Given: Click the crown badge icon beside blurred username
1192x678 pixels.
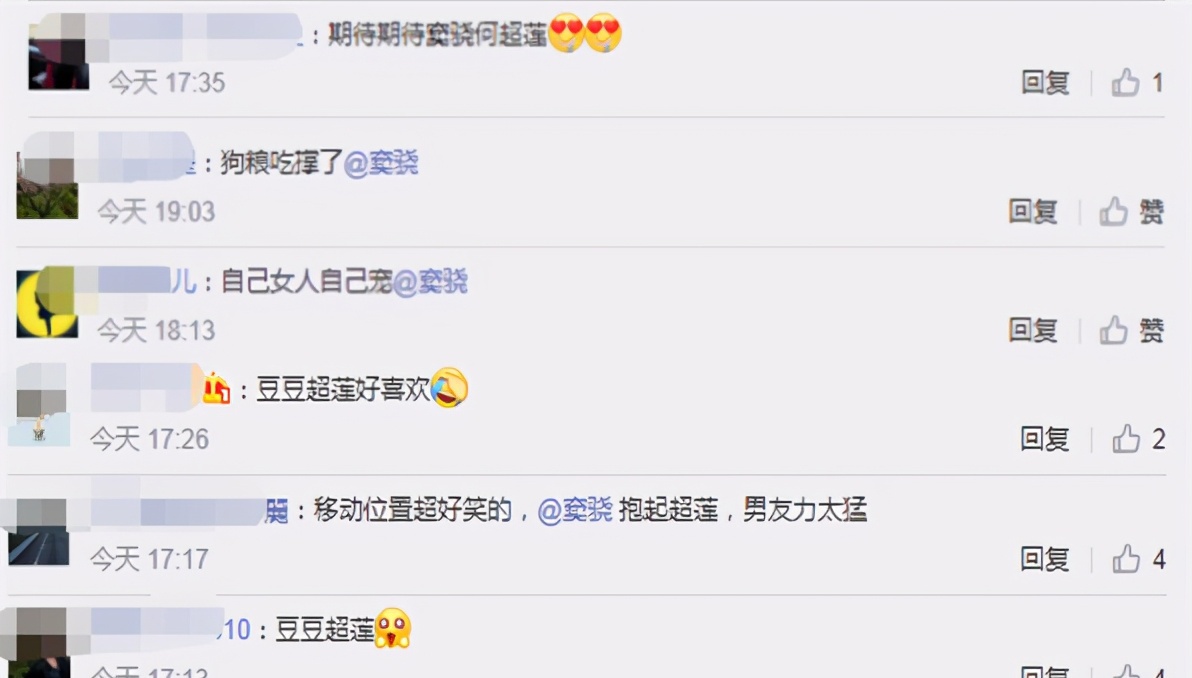Looking at the screenshot, I should click(216, 389).
